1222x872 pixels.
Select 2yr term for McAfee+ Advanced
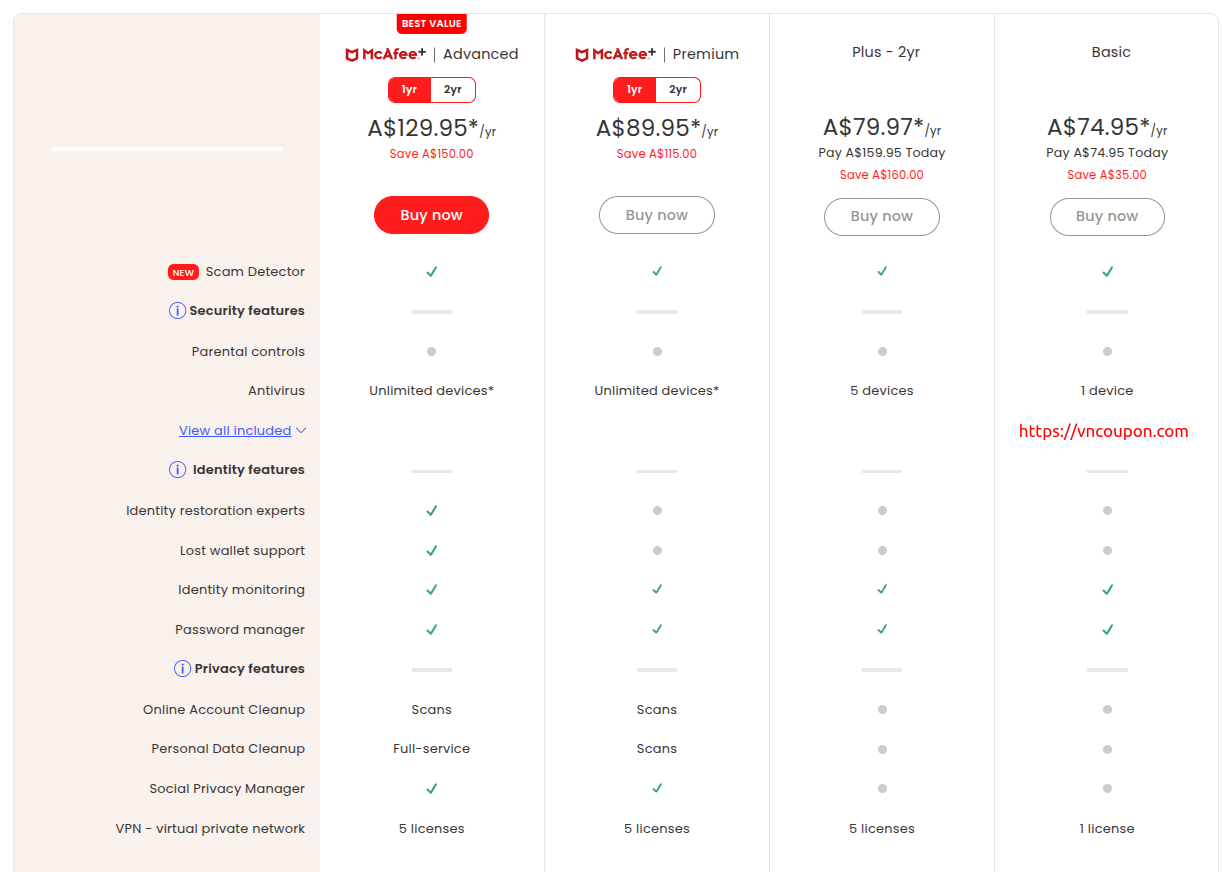(x=453, y=90)
